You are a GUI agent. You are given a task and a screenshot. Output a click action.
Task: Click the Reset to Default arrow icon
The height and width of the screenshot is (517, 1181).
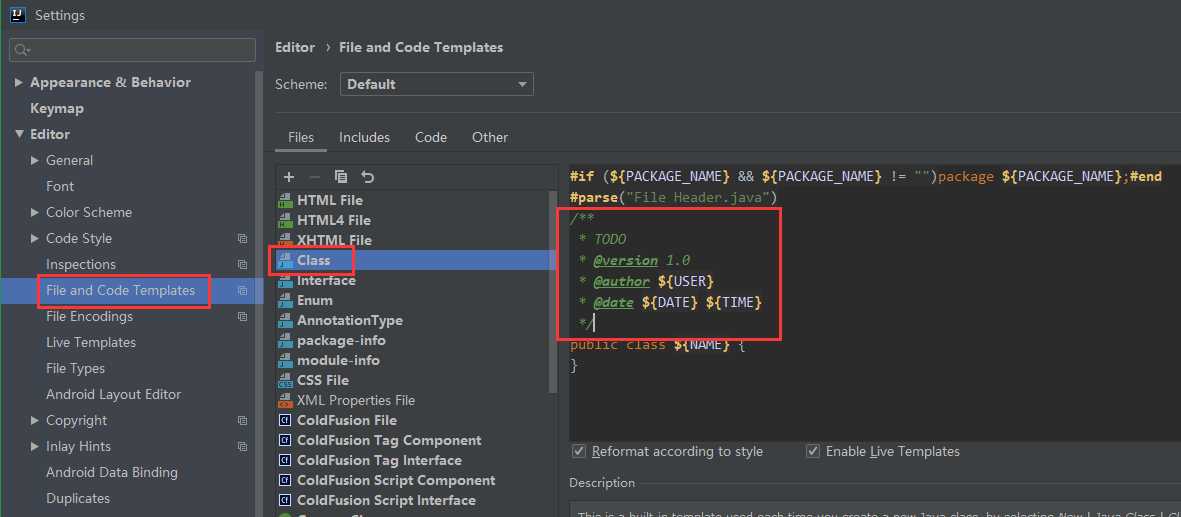368,177
